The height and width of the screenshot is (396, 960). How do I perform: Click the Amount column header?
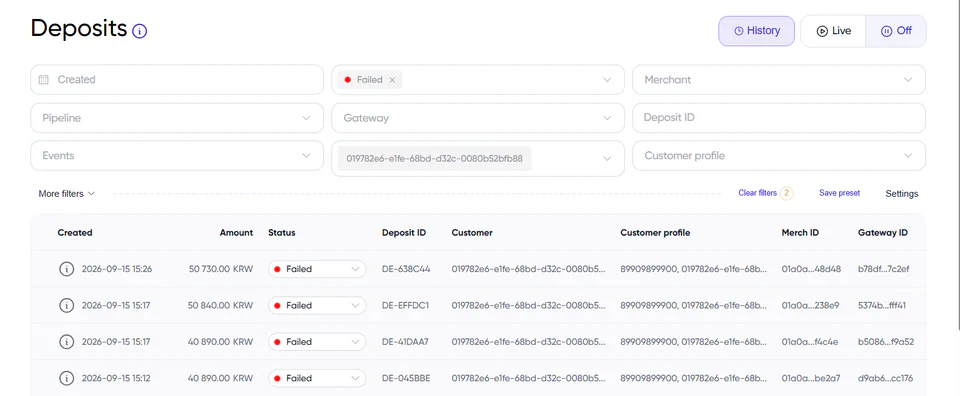coord(236,233)
